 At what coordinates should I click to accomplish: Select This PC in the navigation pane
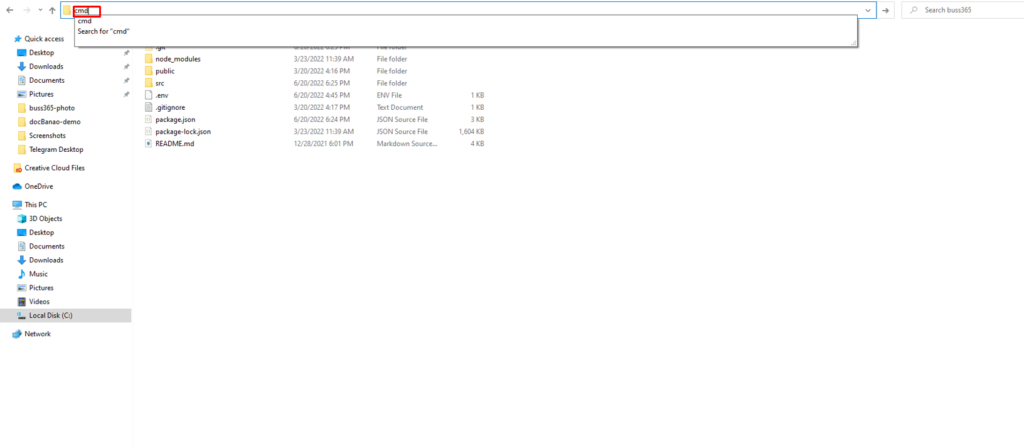click(35, 204)
